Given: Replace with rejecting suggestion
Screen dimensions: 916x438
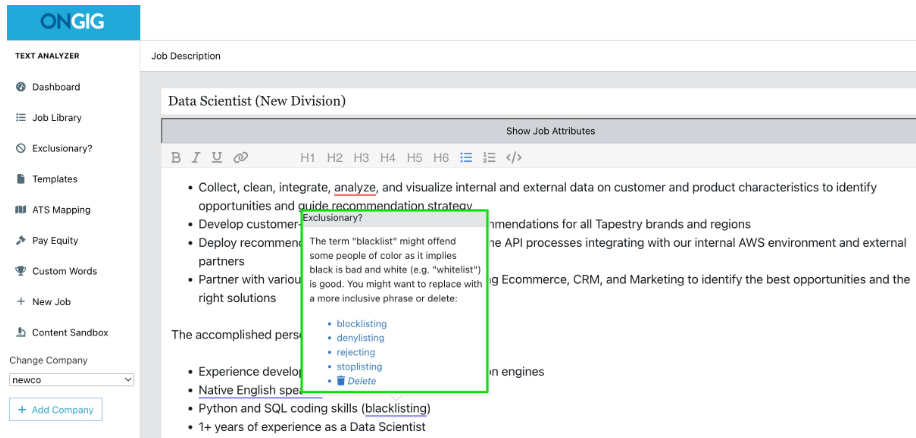Looking at the screenshot, I should point(356,352).
